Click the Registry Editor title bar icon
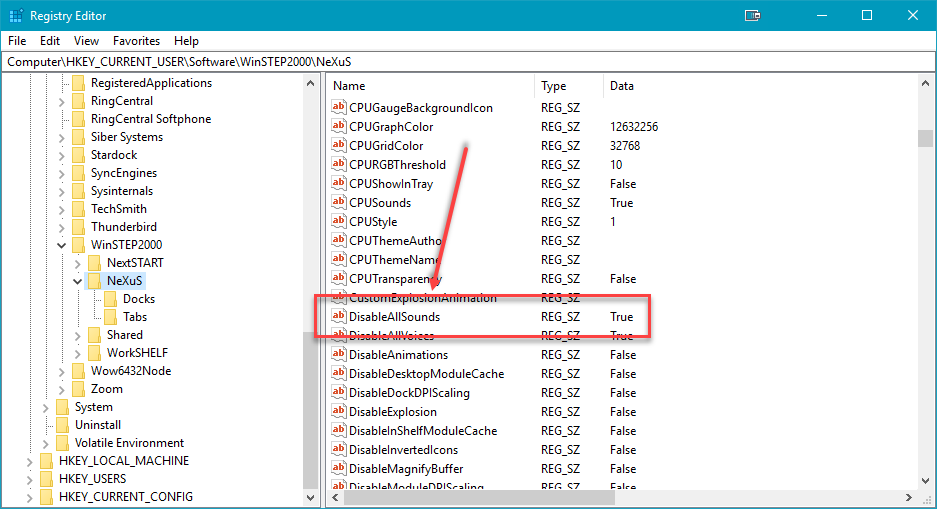 (15, 15)
